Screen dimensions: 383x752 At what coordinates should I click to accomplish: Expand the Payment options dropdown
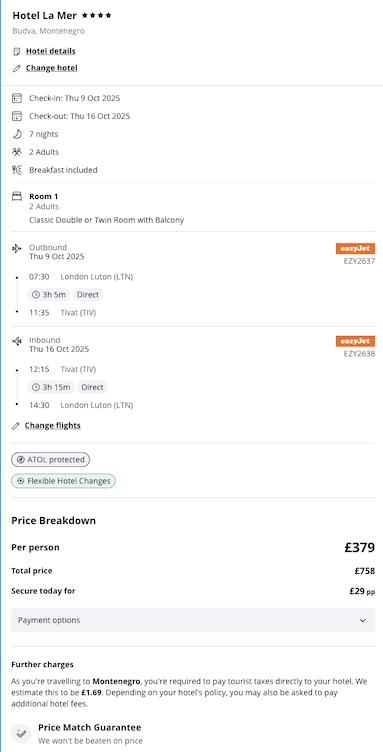(193, 620)
